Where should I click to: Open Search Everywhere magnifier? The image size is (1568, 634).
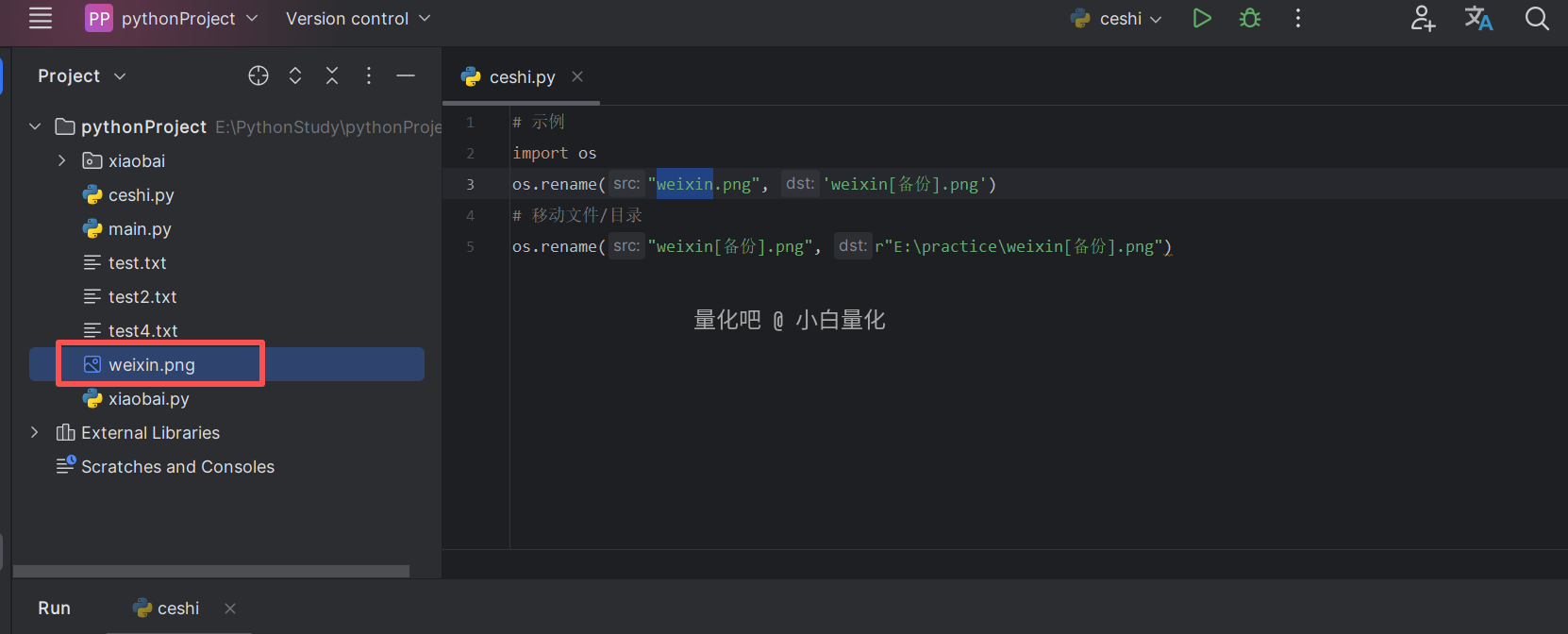point(1537,18)
